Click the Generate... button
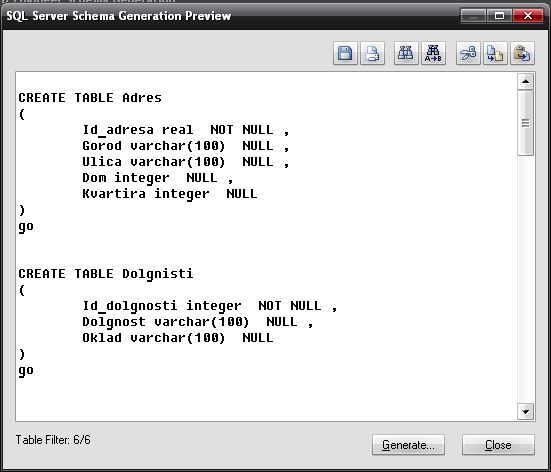This screenshot has height=472, width=551. (408, 445)
